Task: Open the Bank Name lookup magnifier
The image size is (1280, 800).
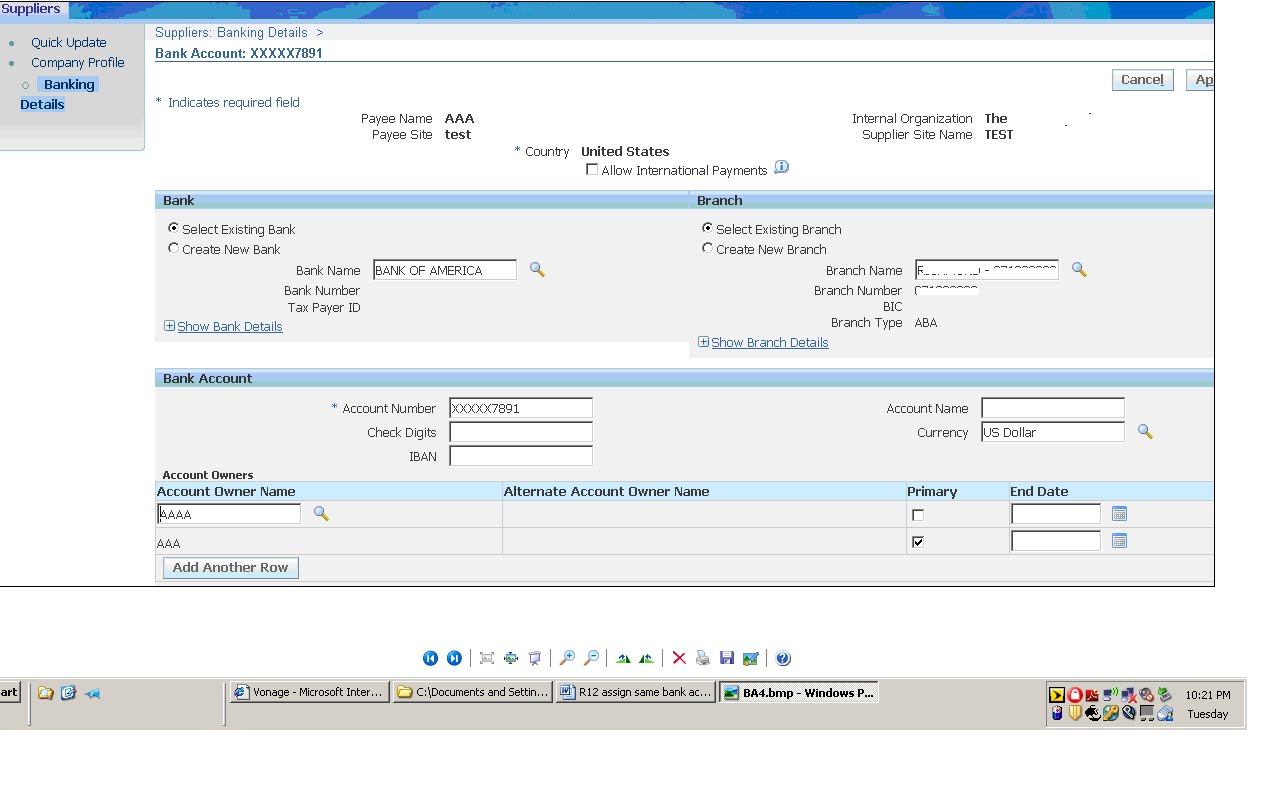Action: point(537,269)
